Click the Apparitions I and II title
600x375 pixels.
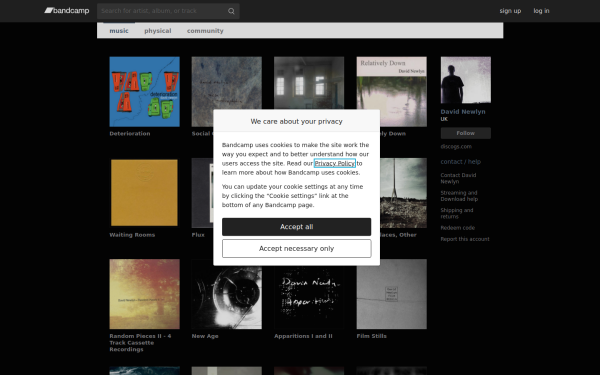303,336
